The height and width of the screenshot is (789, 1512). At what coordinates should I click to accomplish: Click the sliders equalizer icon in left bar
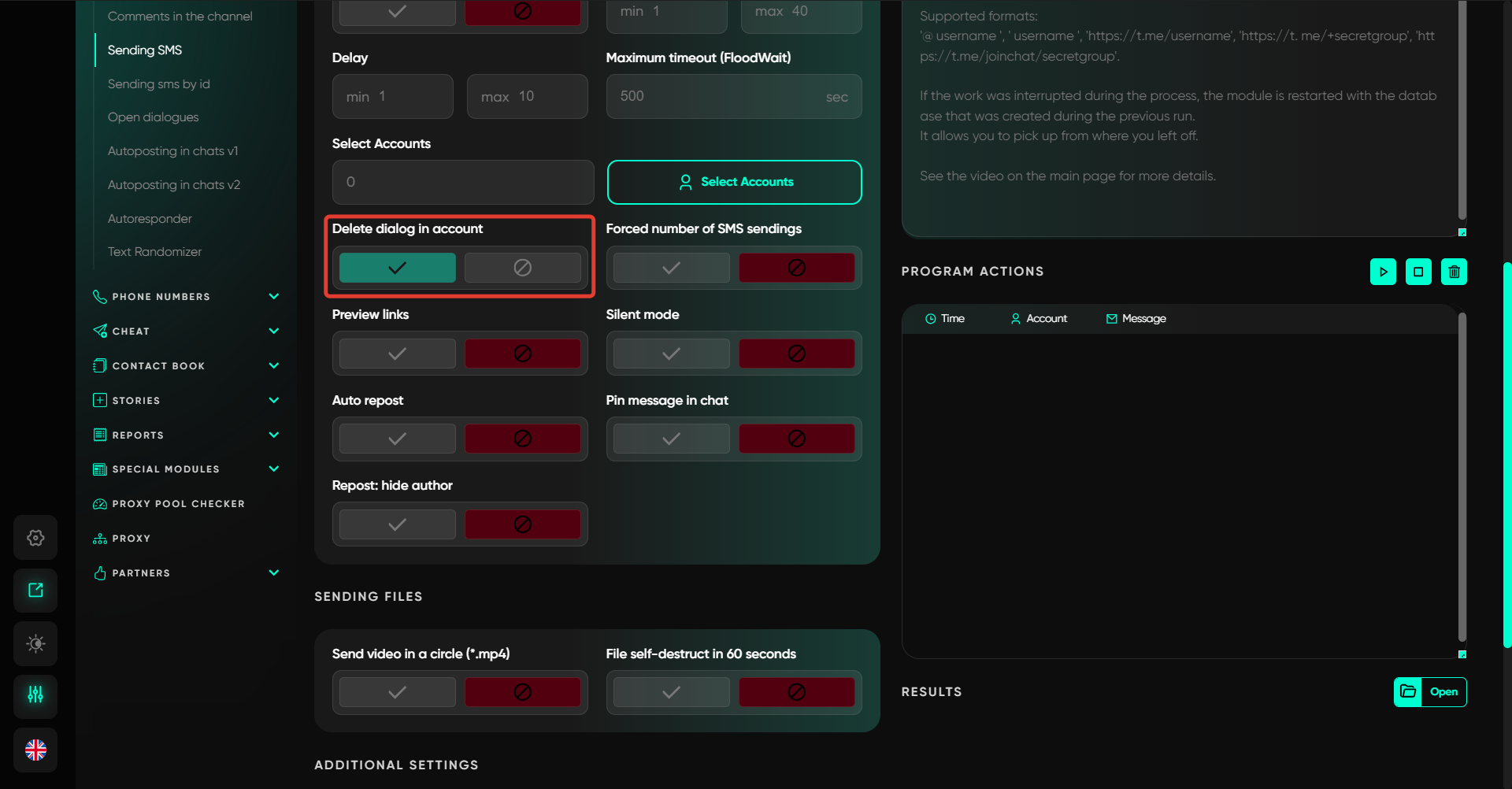(x=35, y=695)
